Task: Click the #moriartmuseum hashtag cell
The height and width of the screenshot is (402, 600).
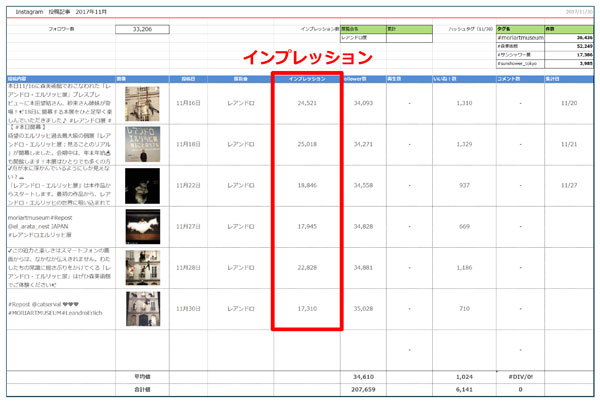Action: [520, 37]
